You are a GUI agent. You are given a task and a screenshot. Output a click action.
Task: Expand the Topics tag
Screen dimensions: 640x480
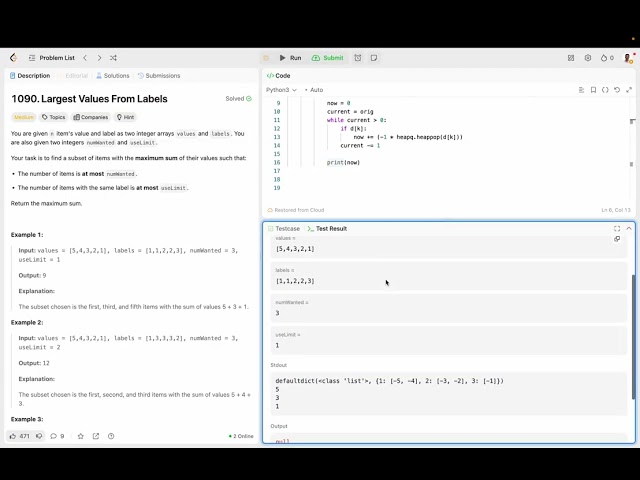(53, 117)
